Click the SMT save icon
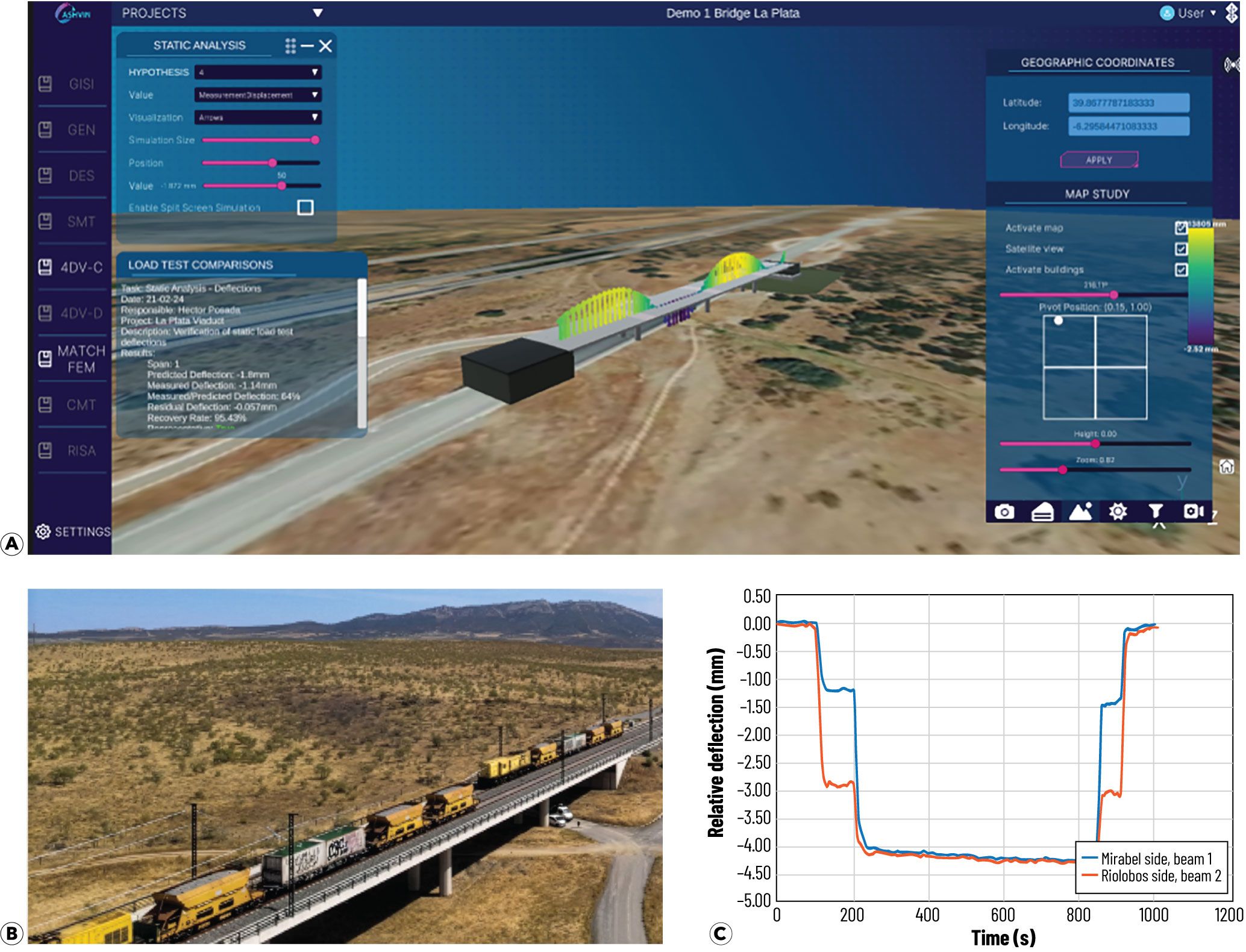1246x952 pixels. click(45, 221)
